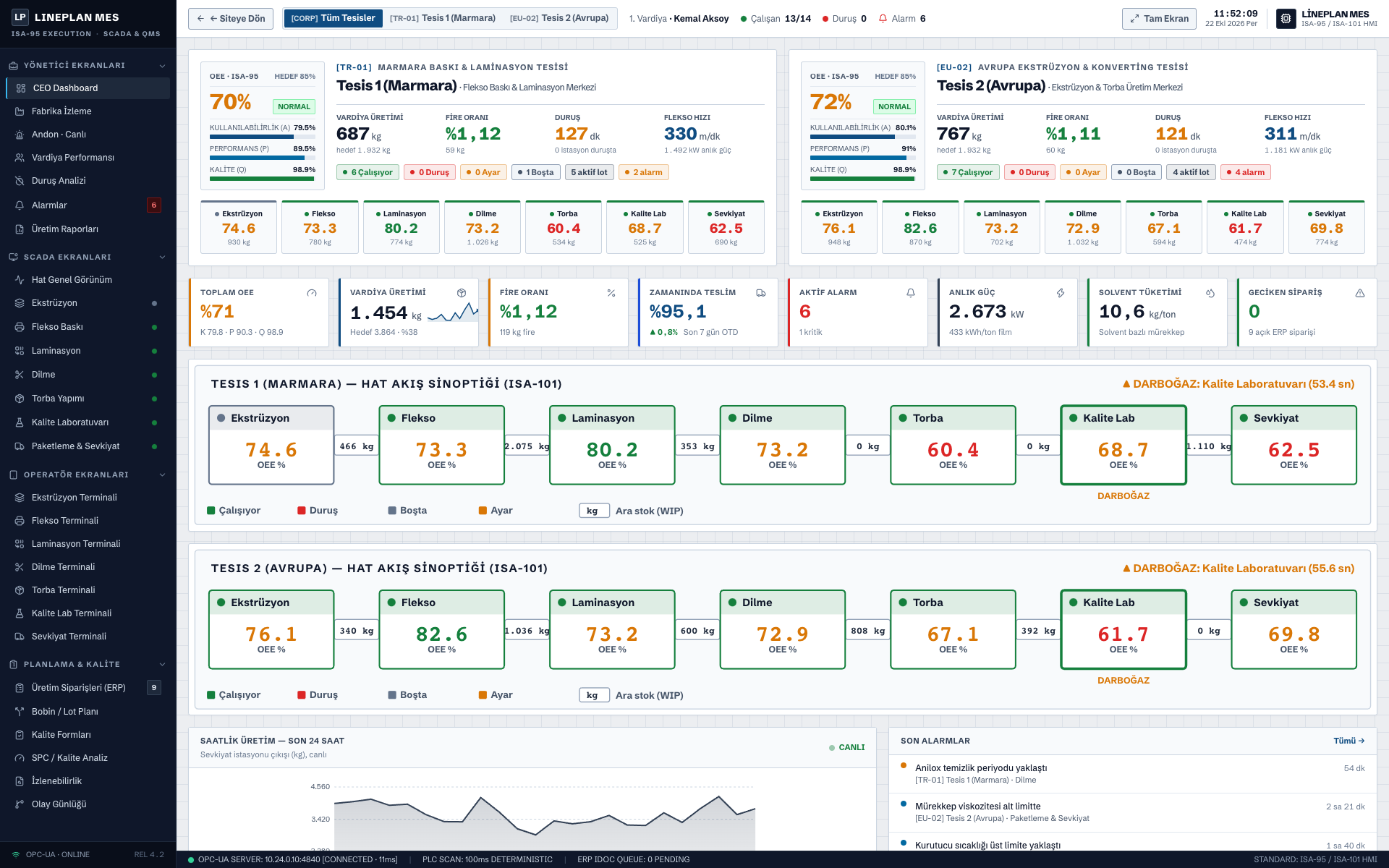Screen dimensions: 1389x868
Task: Open CEO Dashboard in sidebar
Action: [x=88, y=88]
